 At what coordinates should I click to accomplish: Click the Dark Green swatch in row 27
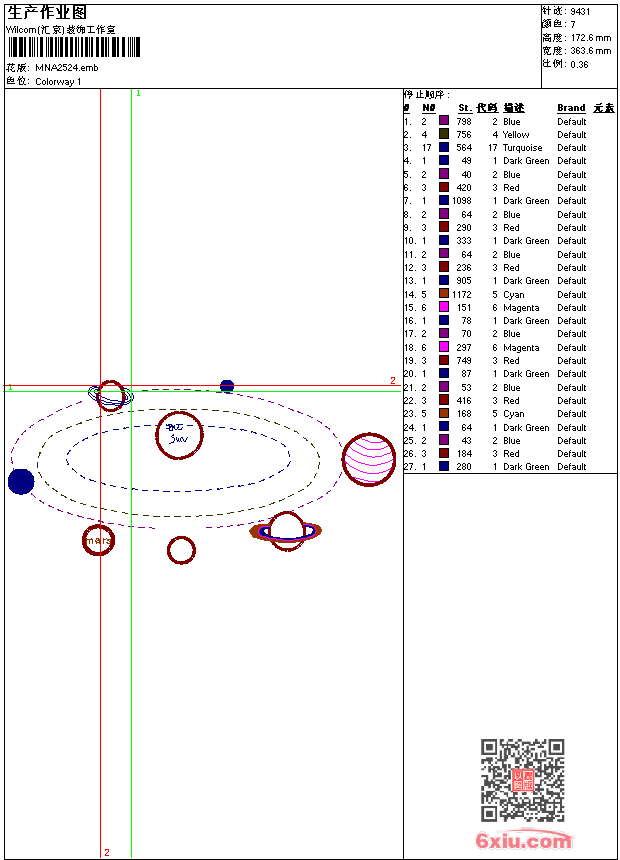click(x=444, y=466)
